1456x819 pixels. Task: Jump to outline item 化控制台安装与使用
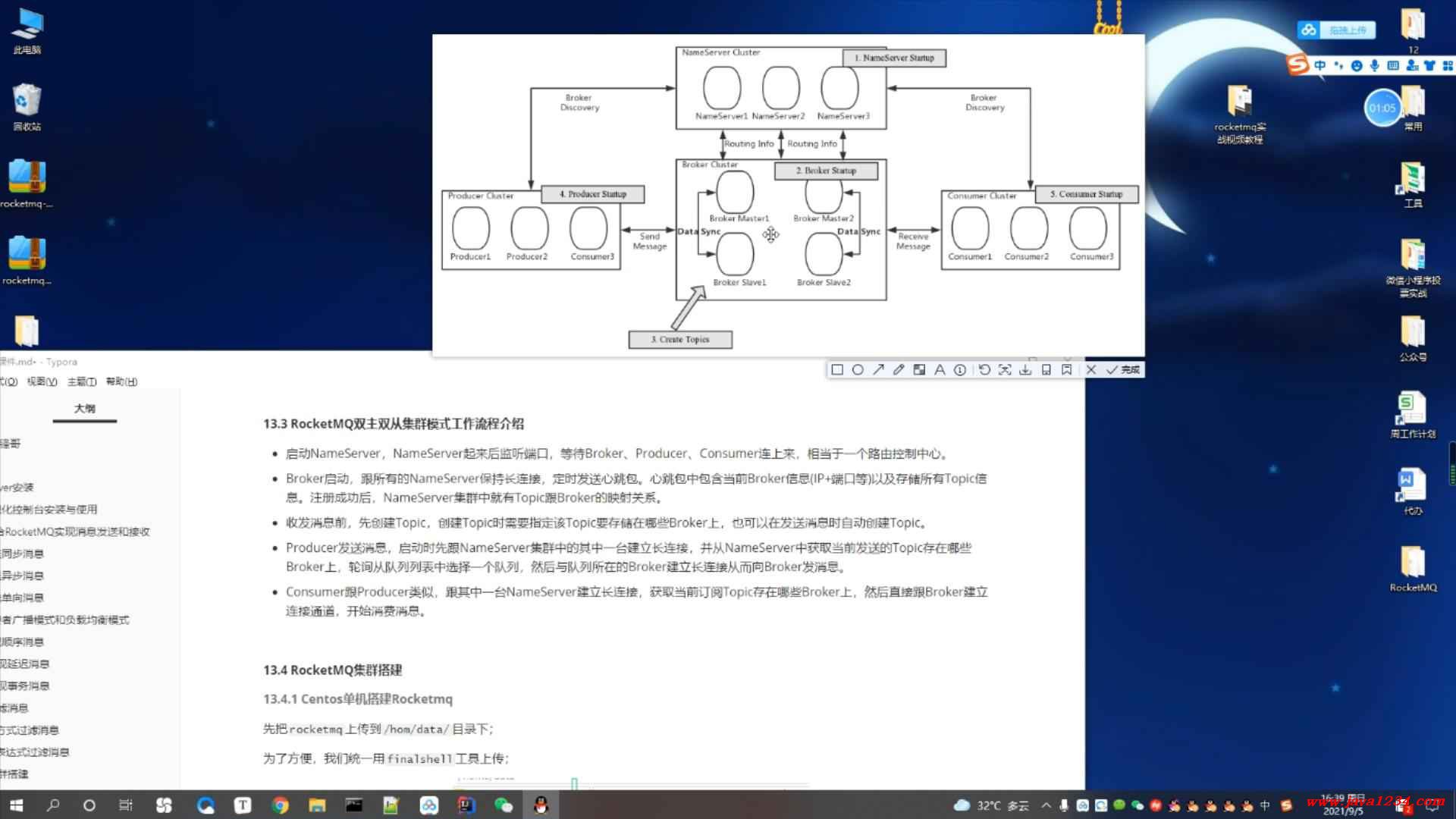(x=49, y=510)
